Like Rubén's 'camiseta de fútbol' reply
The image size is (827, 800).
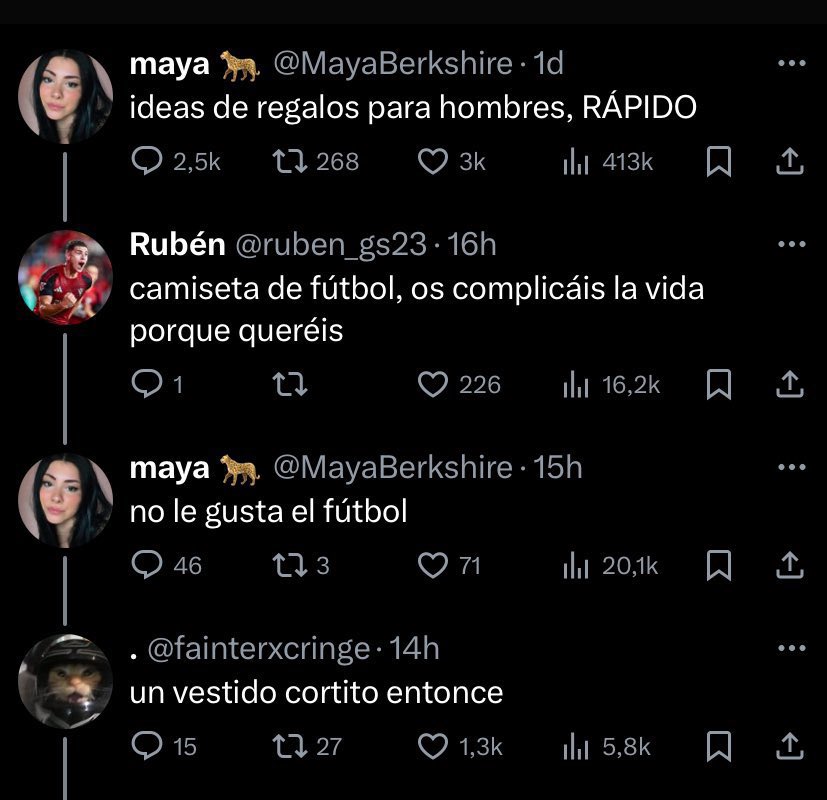pyautogui.click(x=433, y=384)
